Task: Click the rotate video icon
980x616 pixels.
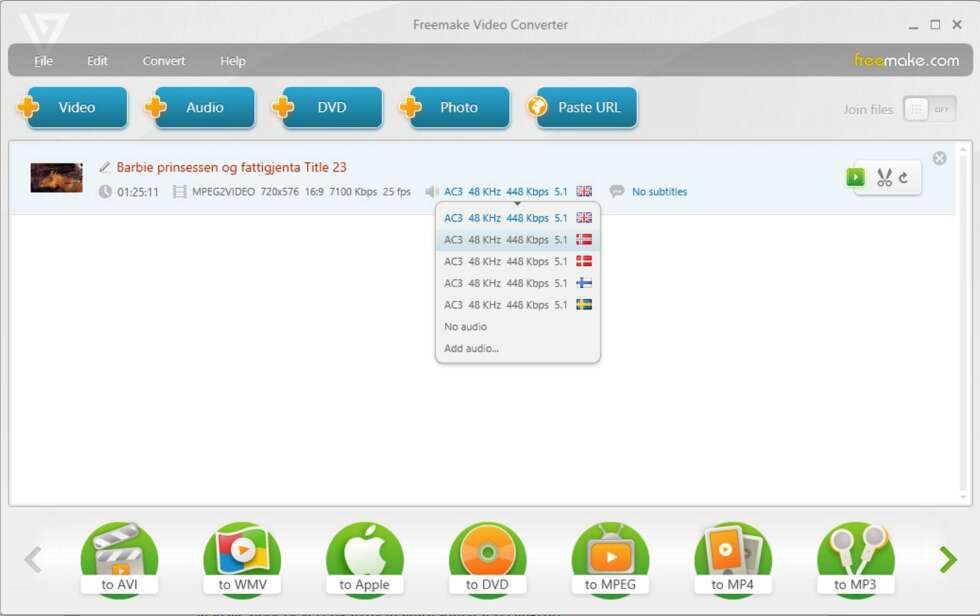Action: 904,178
